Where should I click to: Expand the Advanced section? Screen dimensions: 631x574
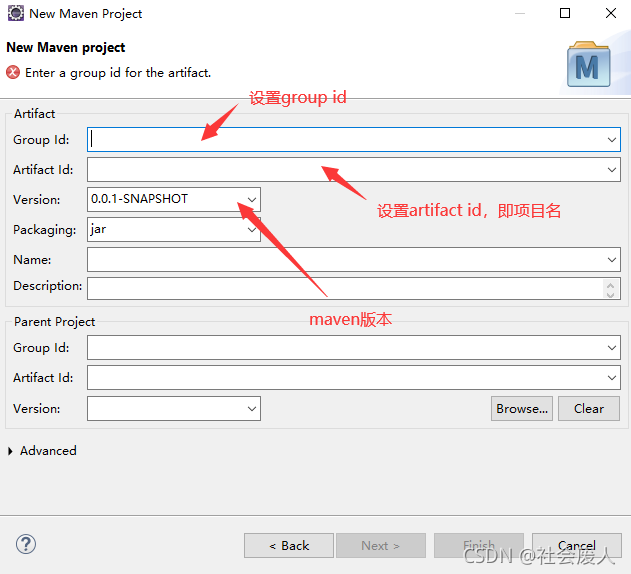(10, 451)
